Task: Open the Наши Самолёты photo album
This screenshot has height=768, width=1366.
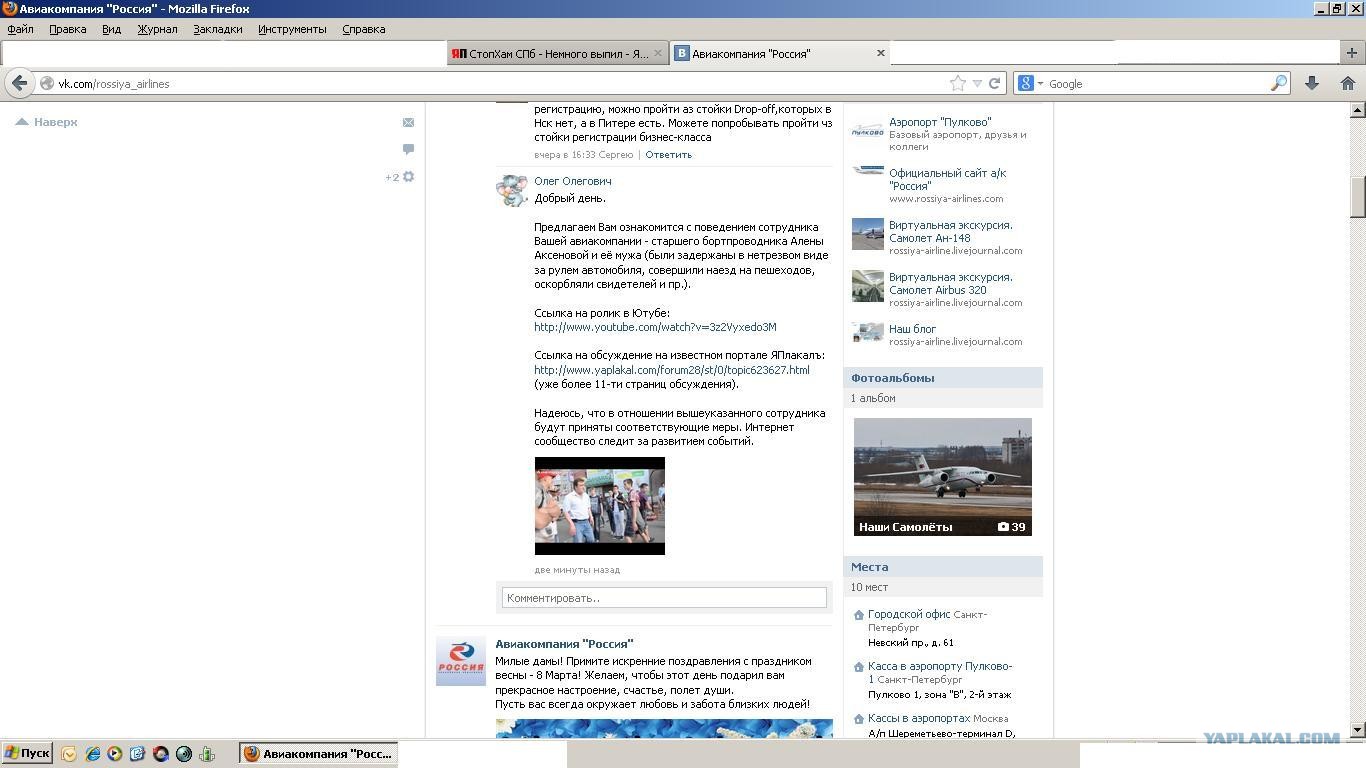Action: point(943,477)
